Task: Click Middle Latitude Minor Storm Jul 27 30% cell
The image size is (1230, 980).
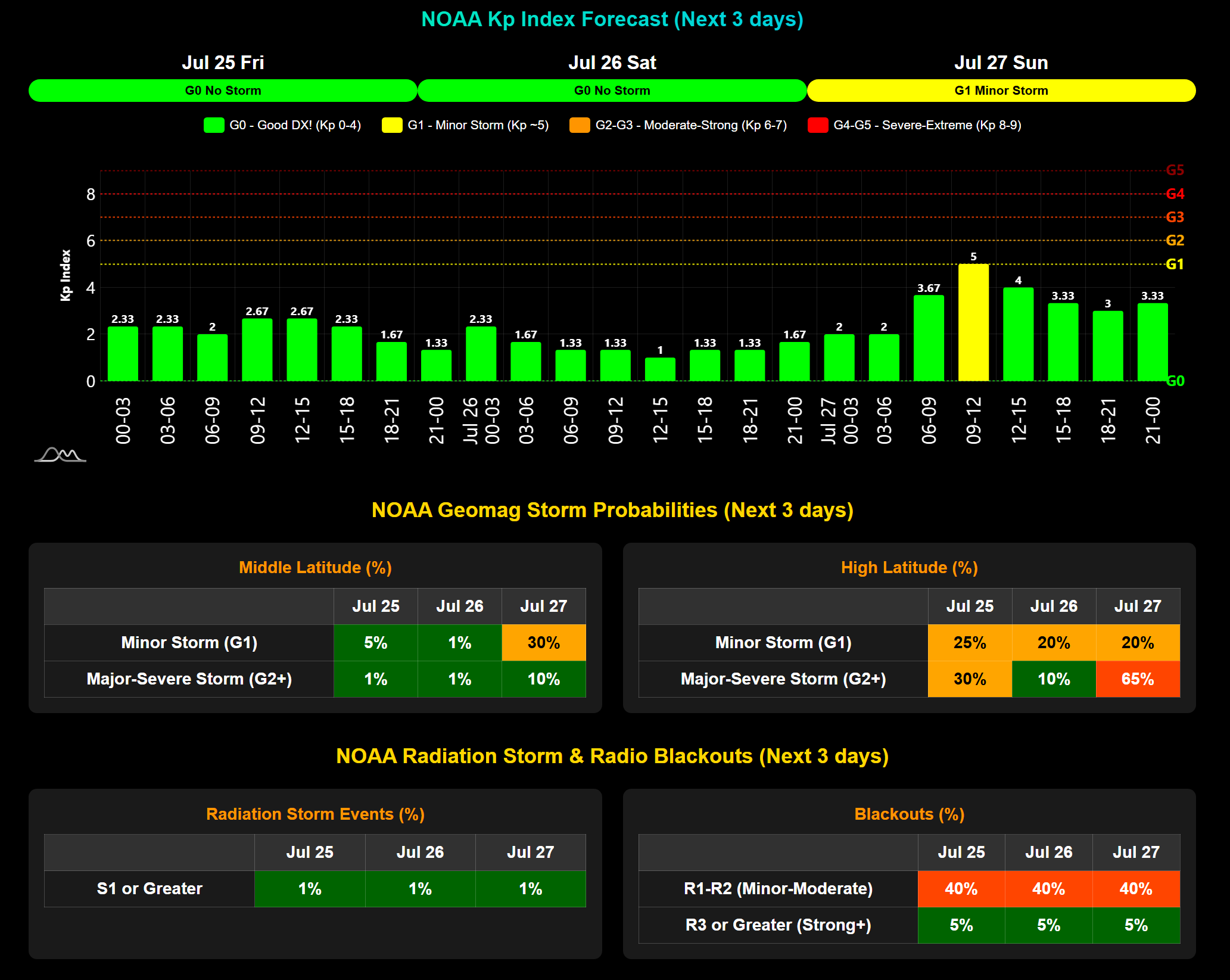Action: coord(544,643)
